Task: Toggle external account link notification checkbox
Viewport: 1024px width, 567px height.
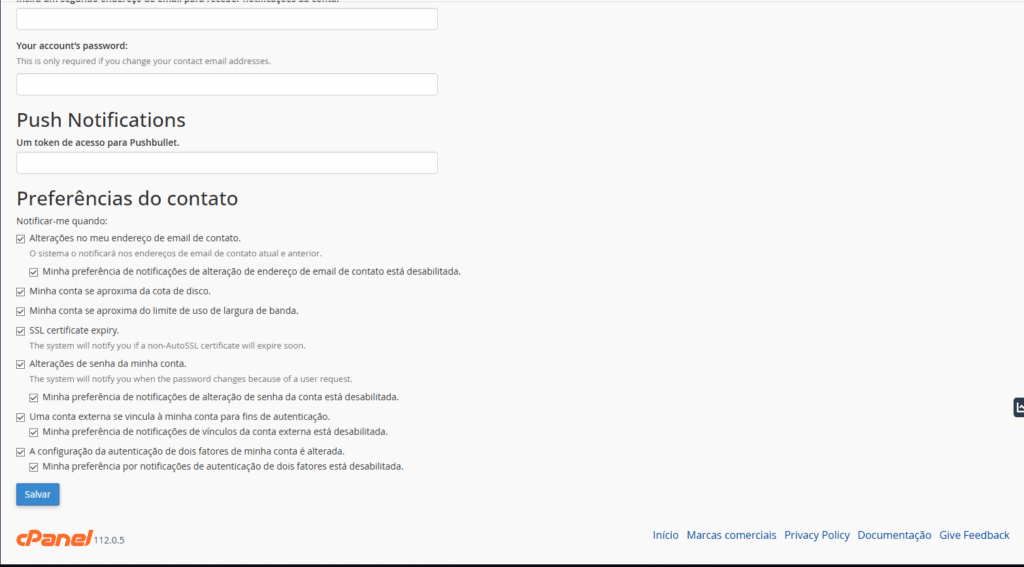Action: (21, 417)
